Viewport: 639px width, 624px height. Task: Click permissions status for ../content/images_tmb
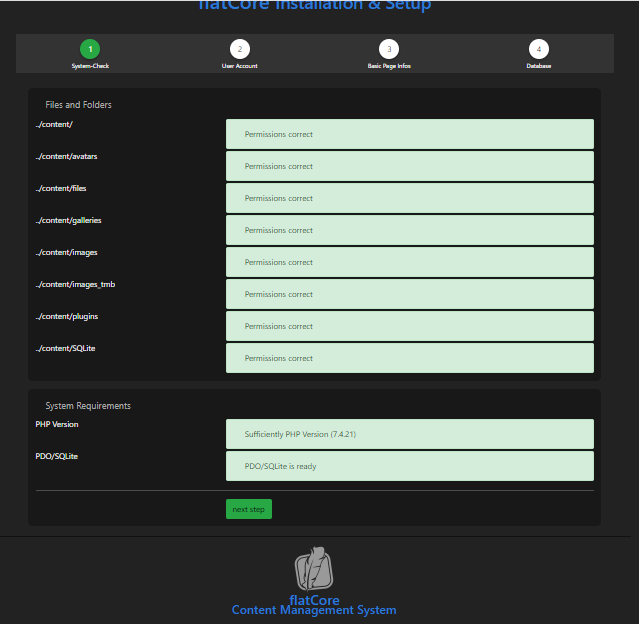(x=409, y=294)
